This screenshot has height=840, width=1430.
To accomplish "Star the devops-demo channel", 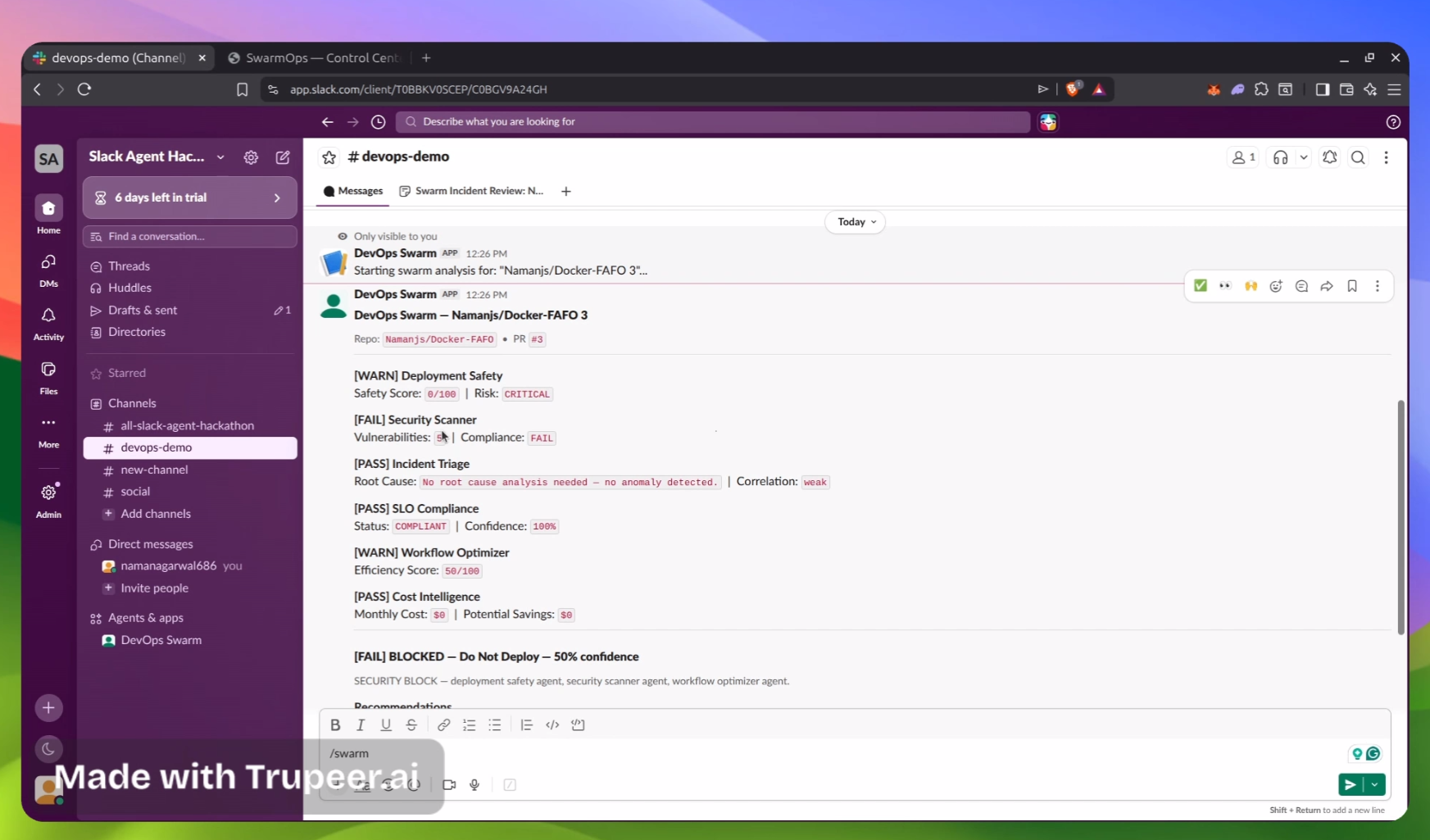I will pos(329,157).
